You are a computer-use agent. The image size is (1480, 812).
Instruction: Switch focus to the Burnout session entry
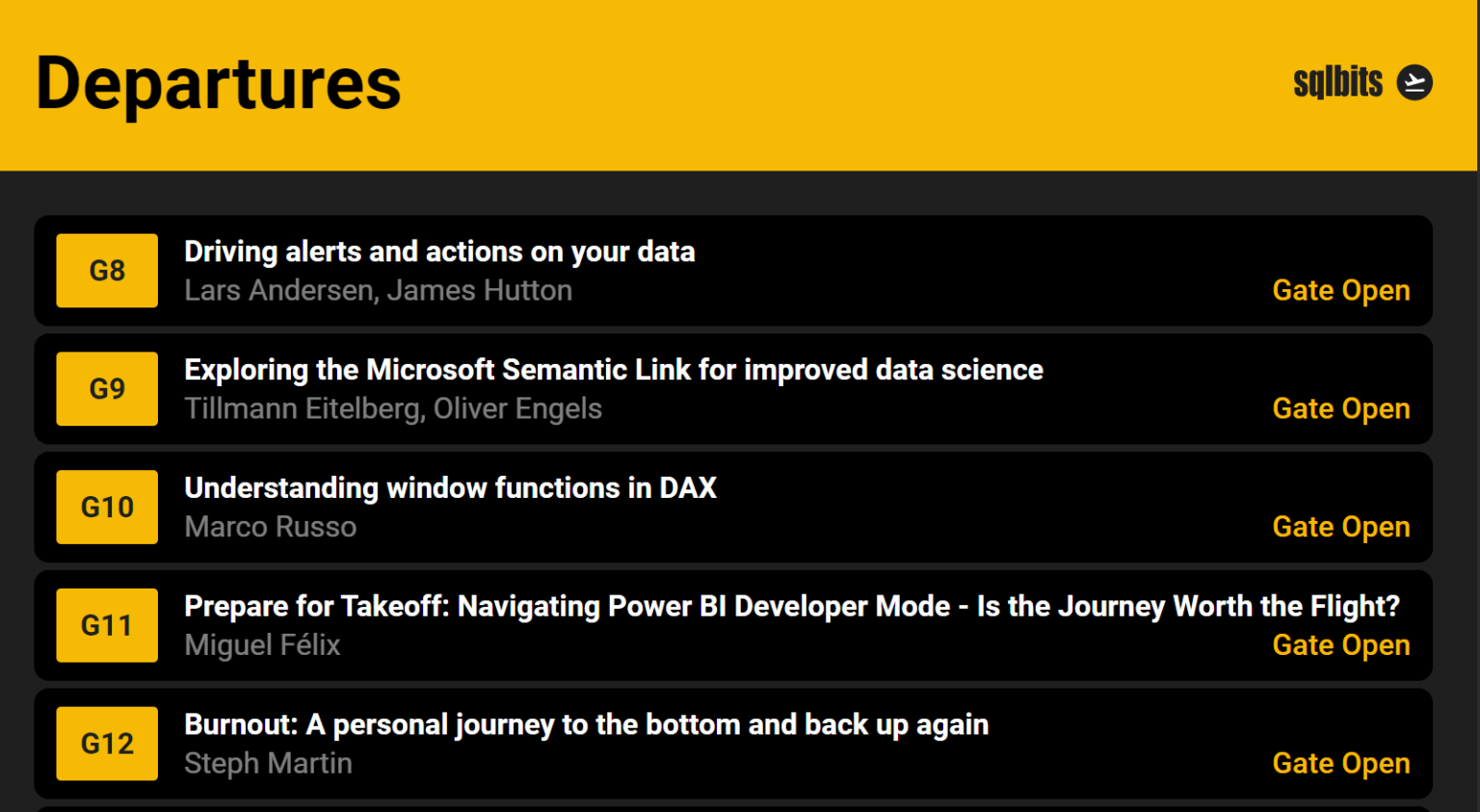click(x=586, y=724)
